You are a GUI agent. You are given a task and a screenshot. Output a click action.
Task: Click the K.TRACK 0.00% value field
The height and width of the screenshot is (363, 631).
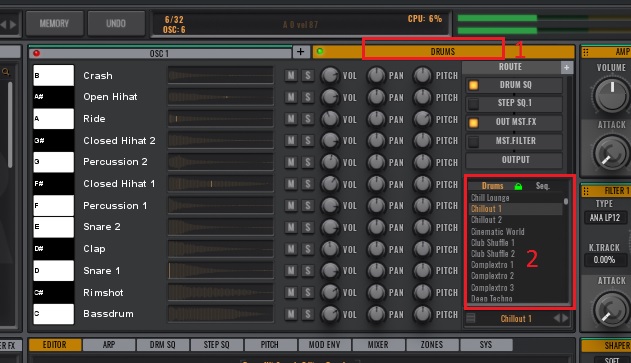[x=605, y=260]
